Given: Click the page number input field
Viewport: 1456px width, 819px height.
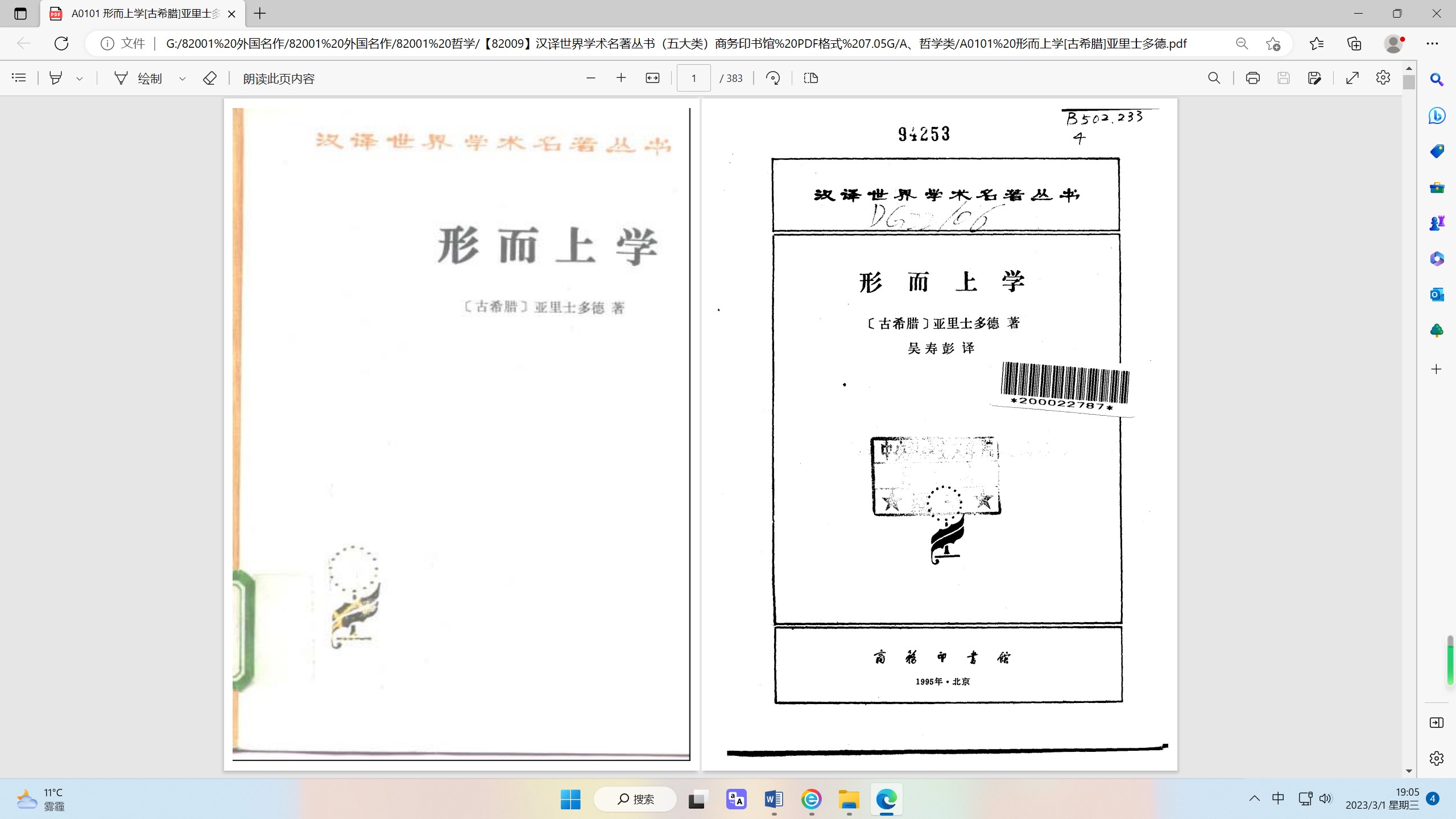Looking at the screenshot, I should pyautogui.click(x=693, y=78).
